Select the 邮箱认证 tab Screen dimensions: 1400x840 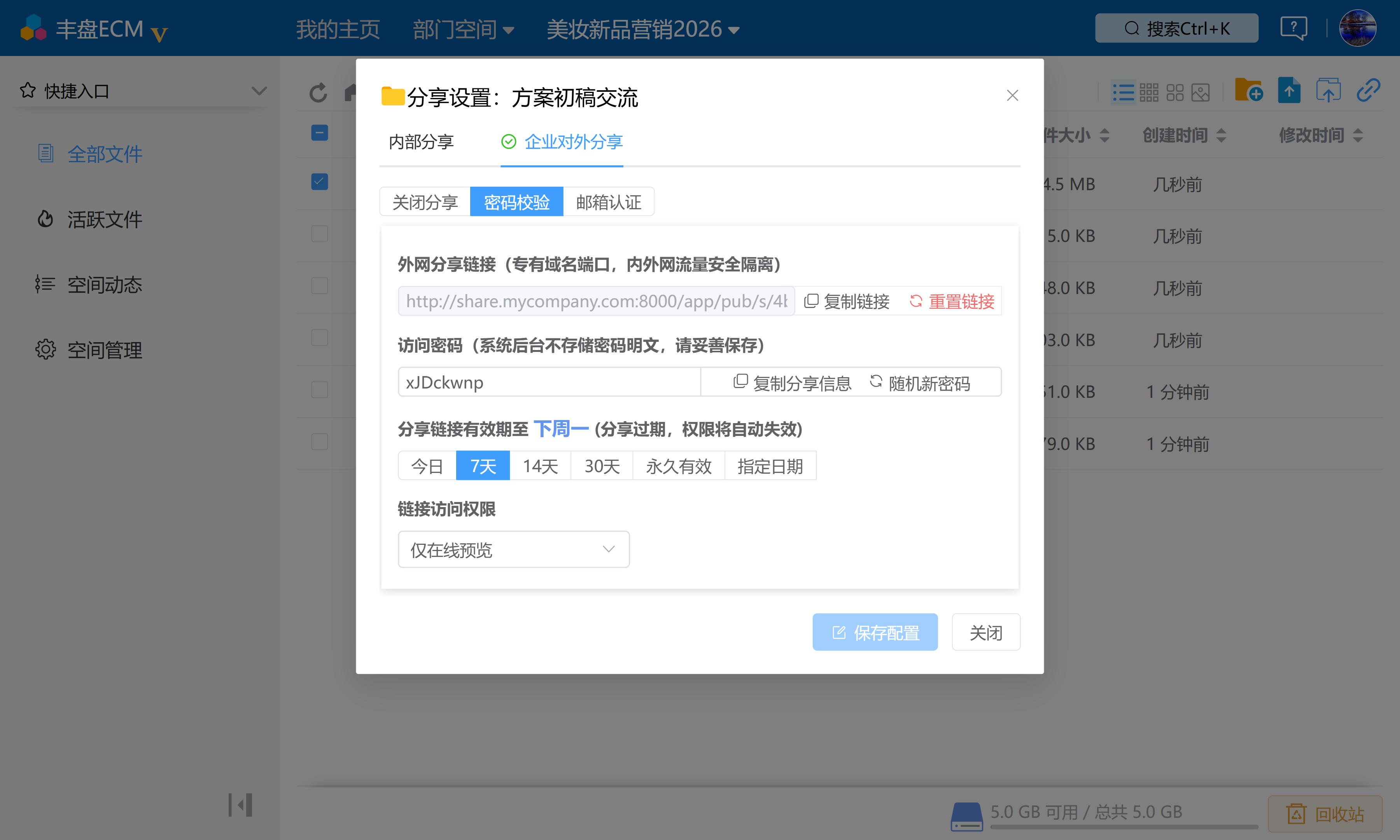608,202
